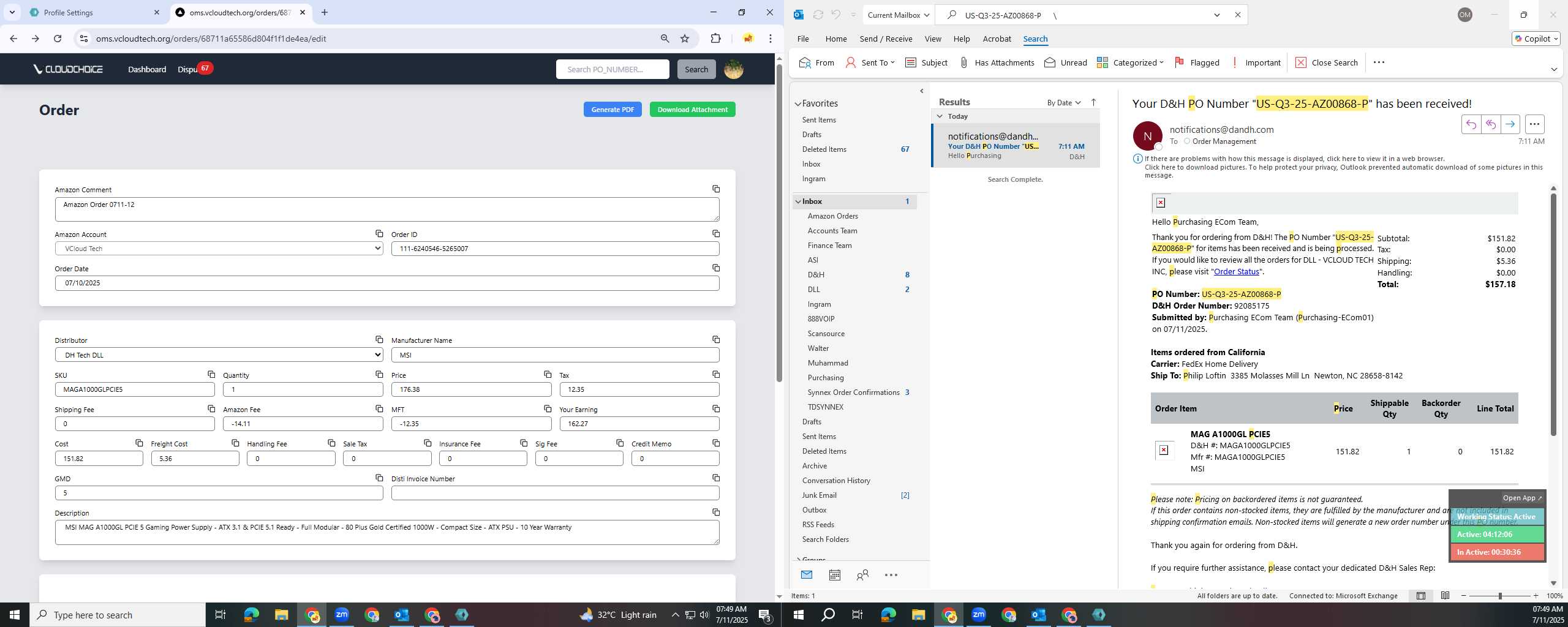The image size is (1568, 627).
Task: Click Close Search in Outlook ribbon
Action: [1326, 62]
